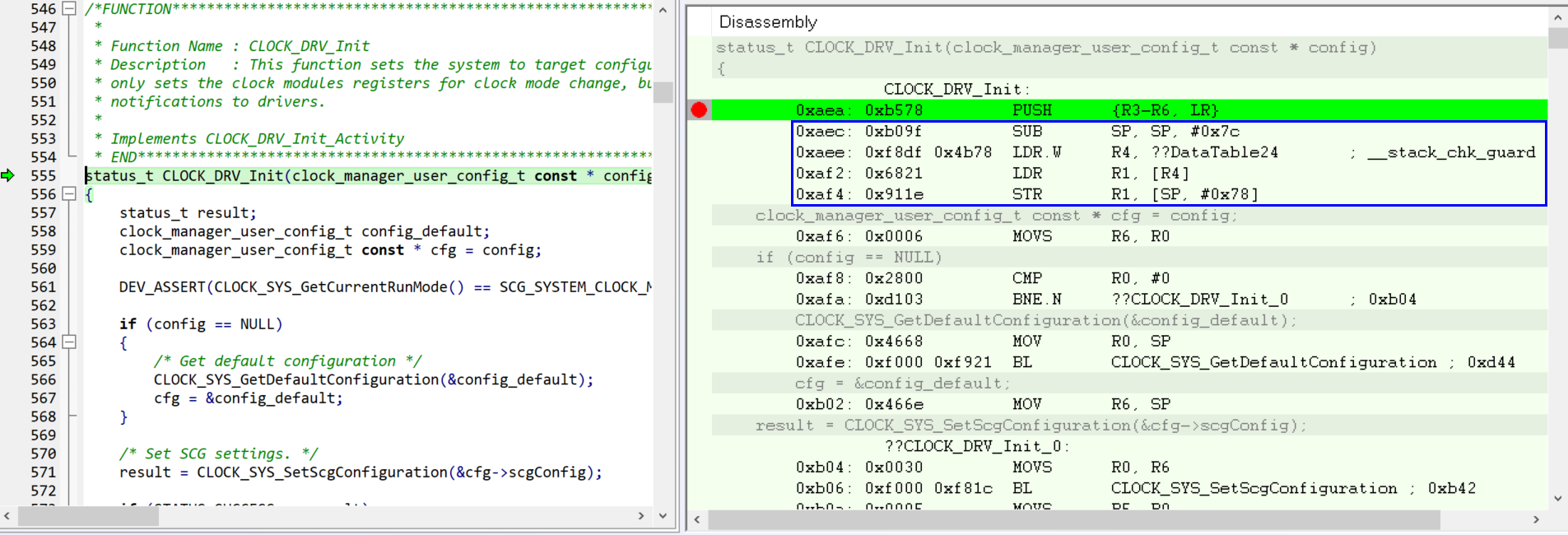This screenshot has height=535, width=1568.
Task: Click the editor vertical scrollbar up arrow
Action: coord(663,11)
